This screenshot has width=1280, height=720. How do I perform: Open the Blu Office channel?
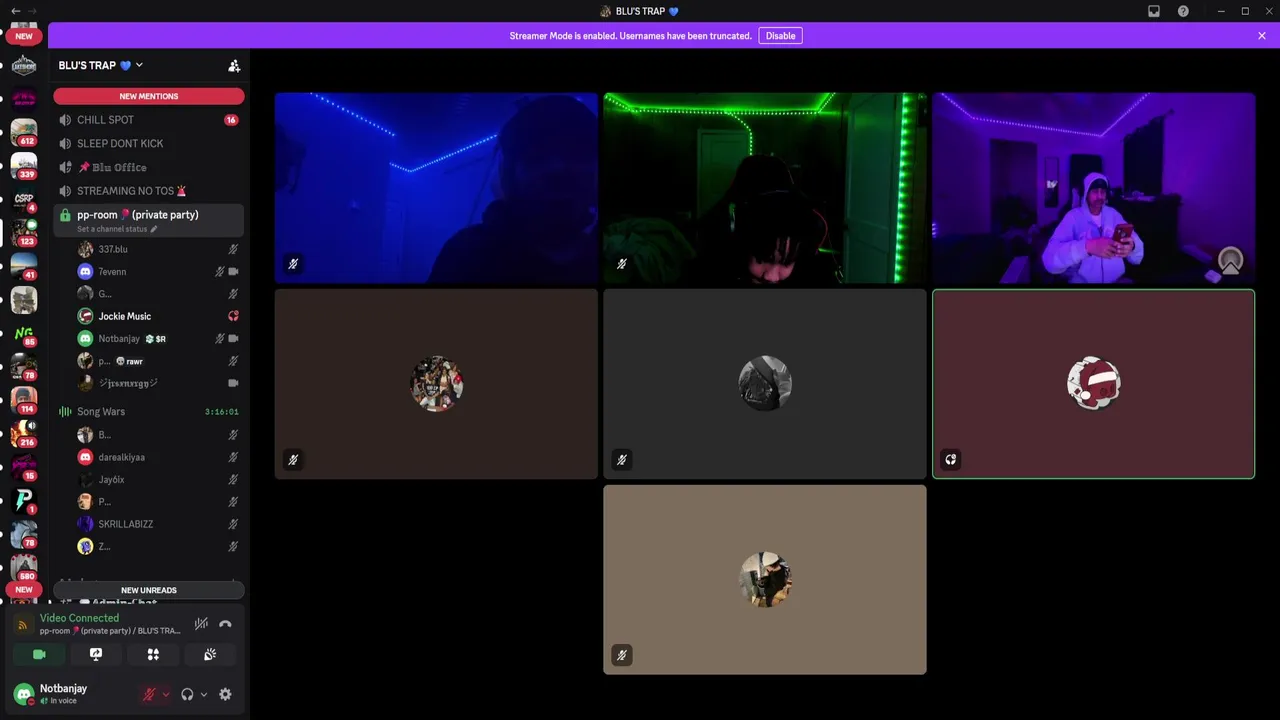tap(148, 167)
